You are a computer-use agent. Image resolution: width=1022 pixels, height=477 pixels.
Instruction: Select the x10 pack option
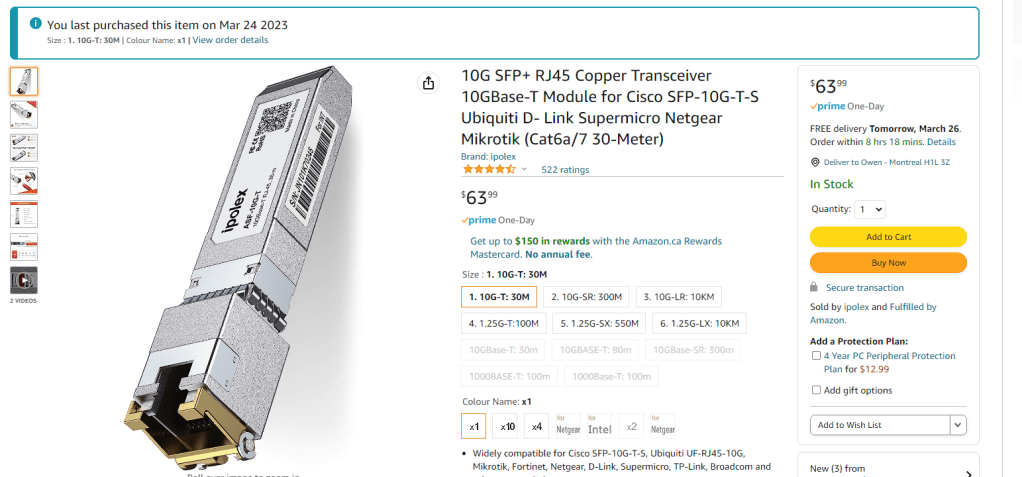pos(508,426)
